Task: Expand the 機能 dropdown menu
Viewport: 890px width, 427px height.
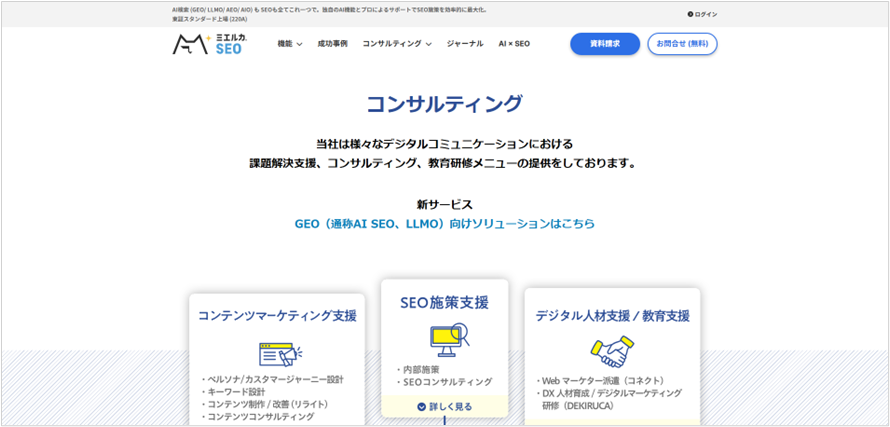Action: [289, 44]
